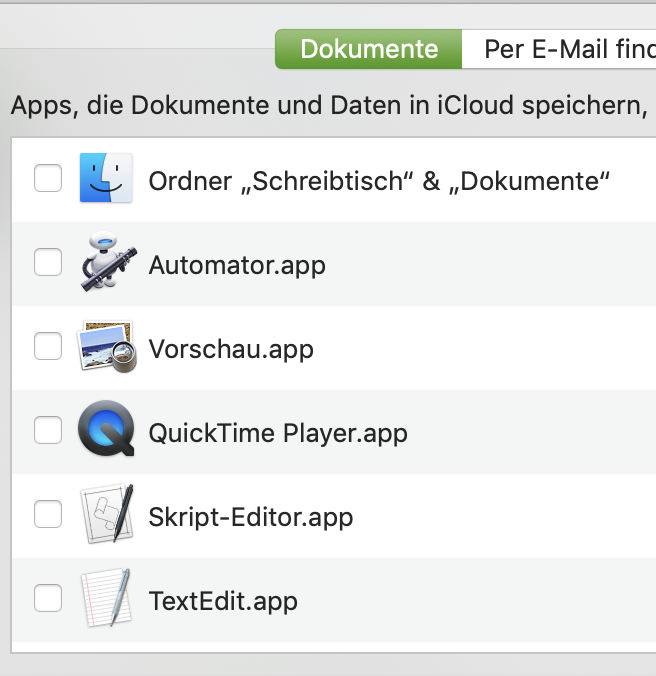This screenshot has width=656, height=676.
Task: Click the QuickTime Player icon
Action: click(x=106, y=429)
